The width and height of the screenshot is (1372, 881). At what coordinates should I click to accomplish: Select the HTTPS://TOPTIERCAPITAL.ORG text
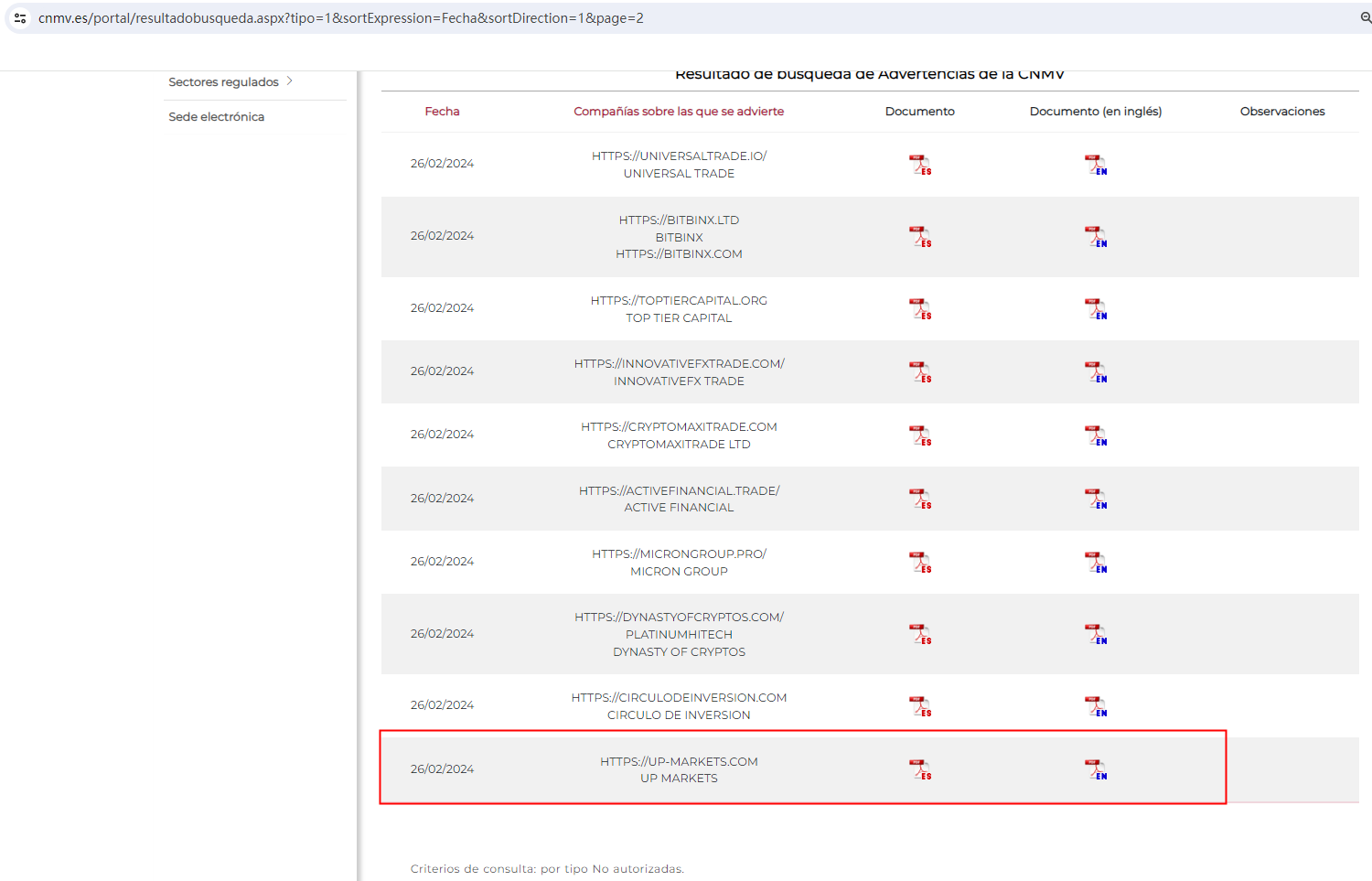click(x=679, y=301)
